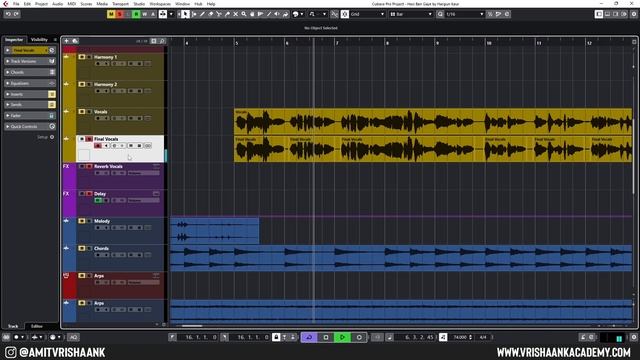The height and width of the screenshot is (360, 640).
Task: Open the track list search magnifier
Action: (162, 41)
